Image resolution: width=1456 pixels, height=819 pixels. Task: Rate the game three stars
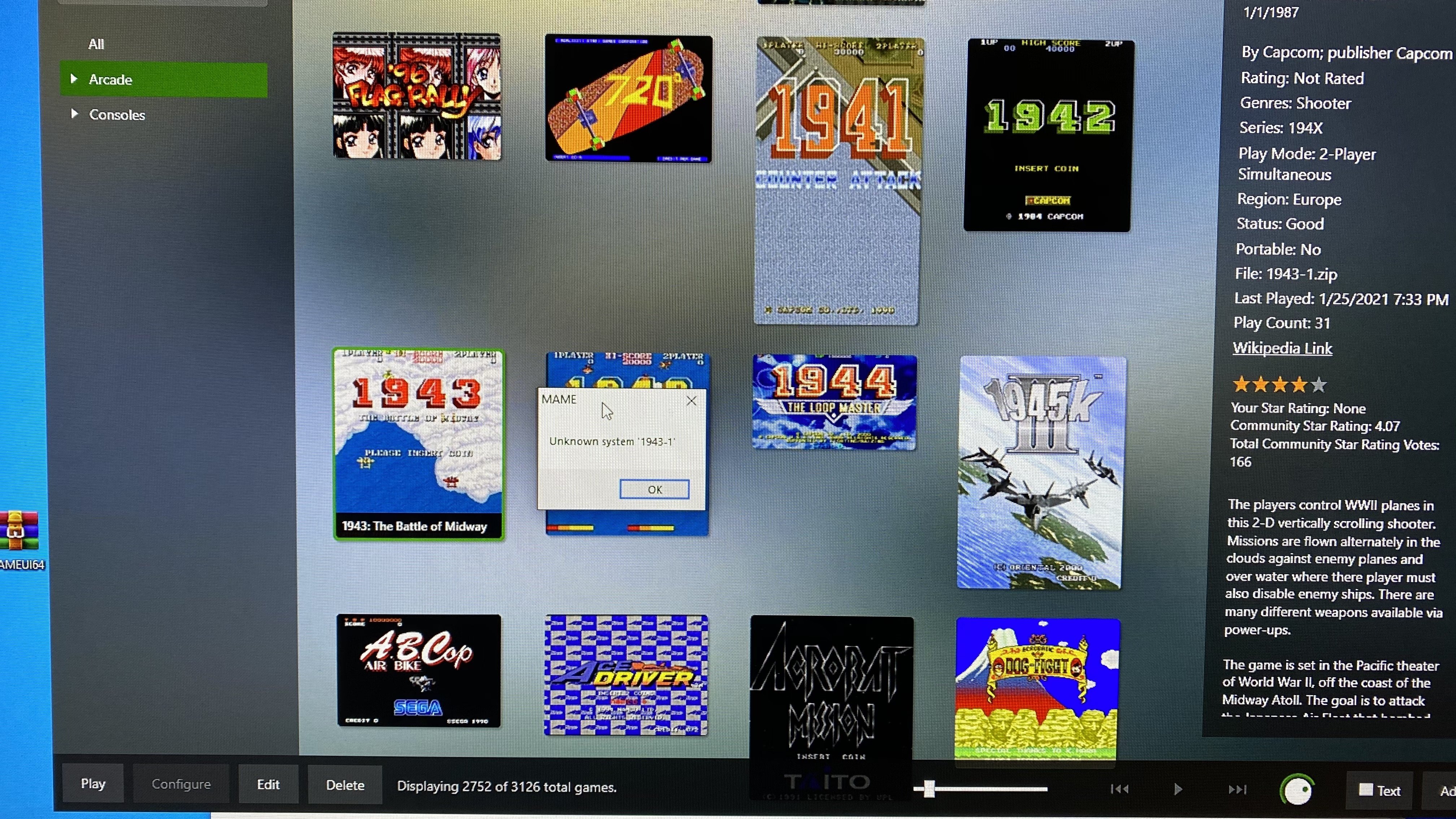point(1280,385)
